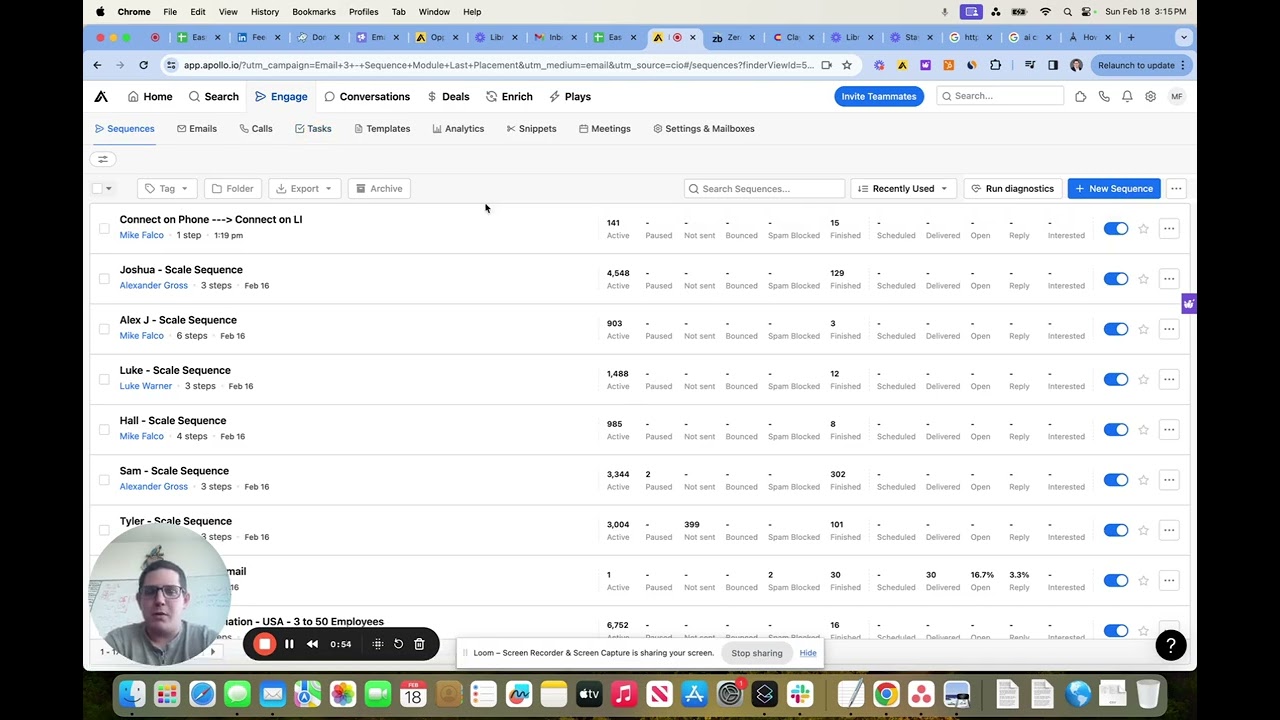Click the phone dialer icon in header
1280x720 pixels.
(x=1104, y=96)
